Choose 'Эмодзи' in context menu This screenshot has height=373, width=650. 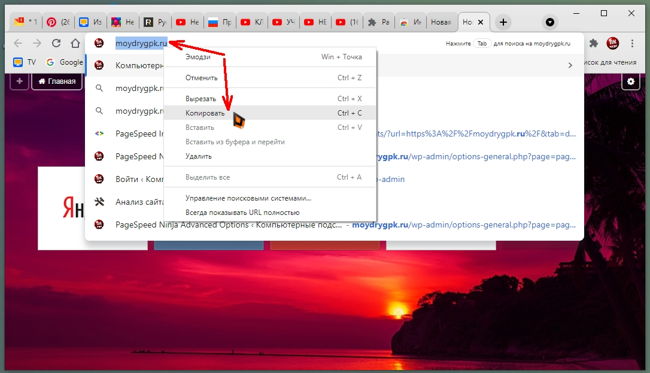pyautogui.click(x=270, y=57)
